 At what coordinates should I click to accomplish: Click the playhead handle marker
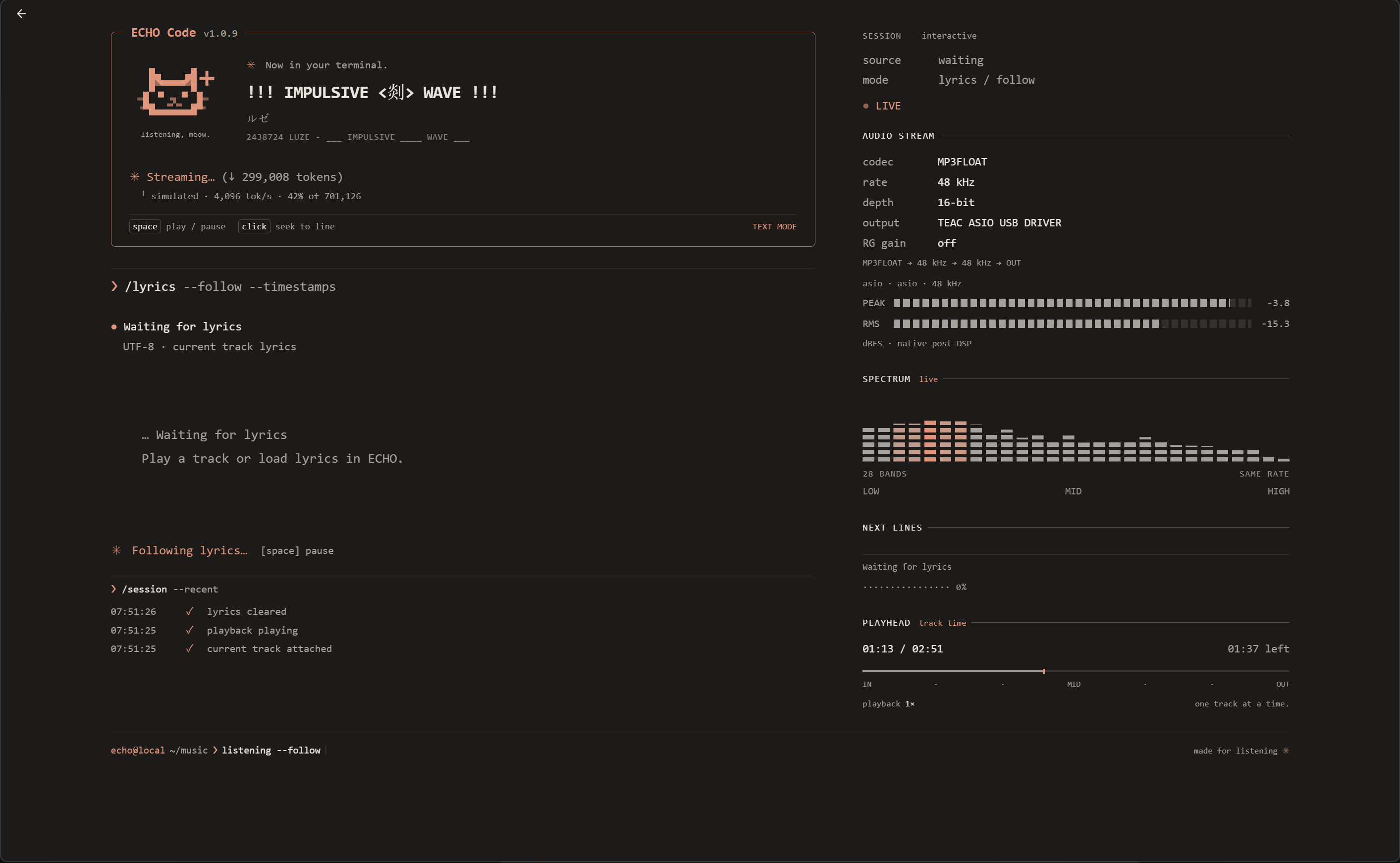(x=1043, y=671)
